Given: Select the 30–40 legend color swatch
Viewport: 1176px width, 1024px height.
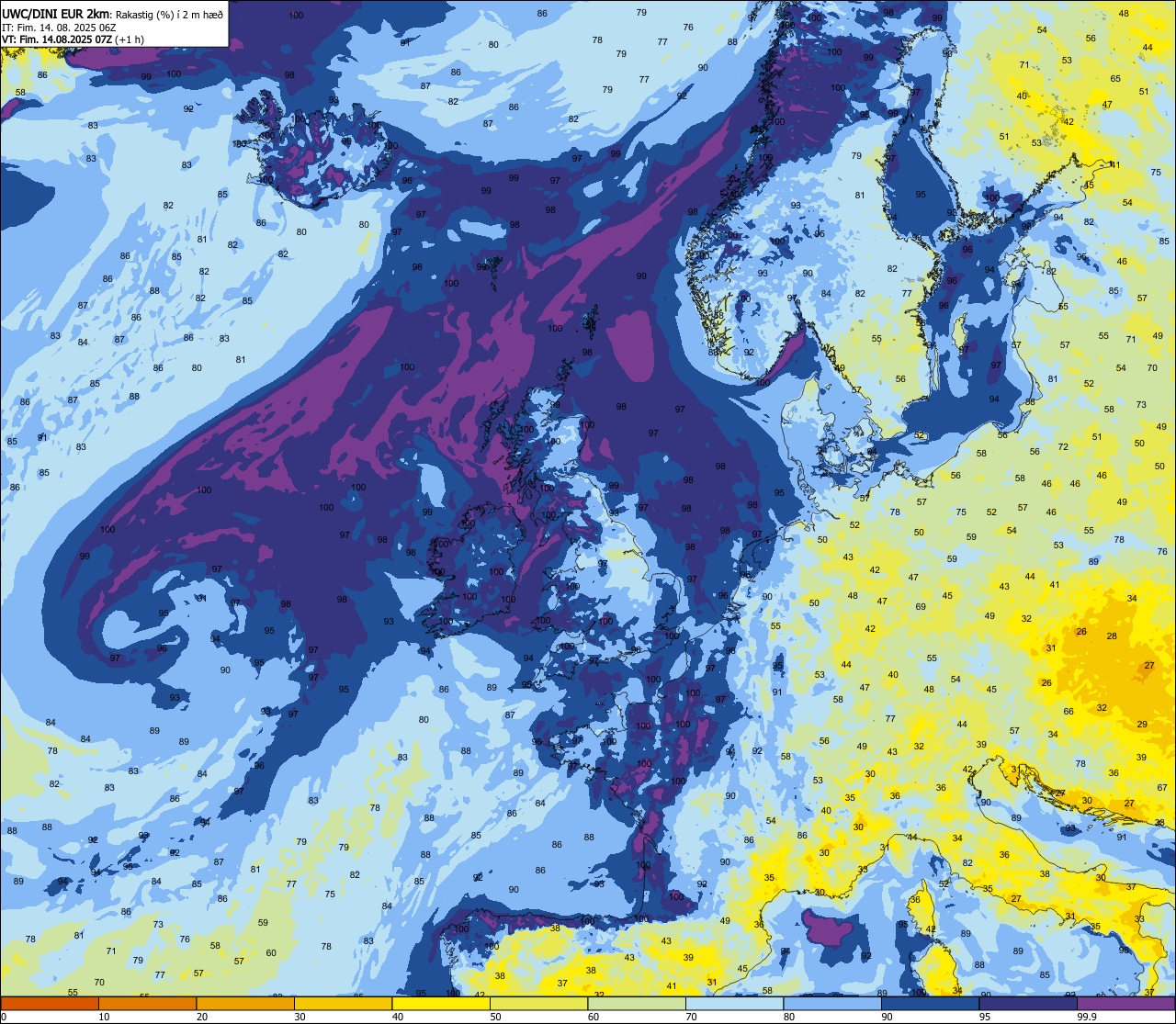Looking at the screenshot, I should [343, 1003].
